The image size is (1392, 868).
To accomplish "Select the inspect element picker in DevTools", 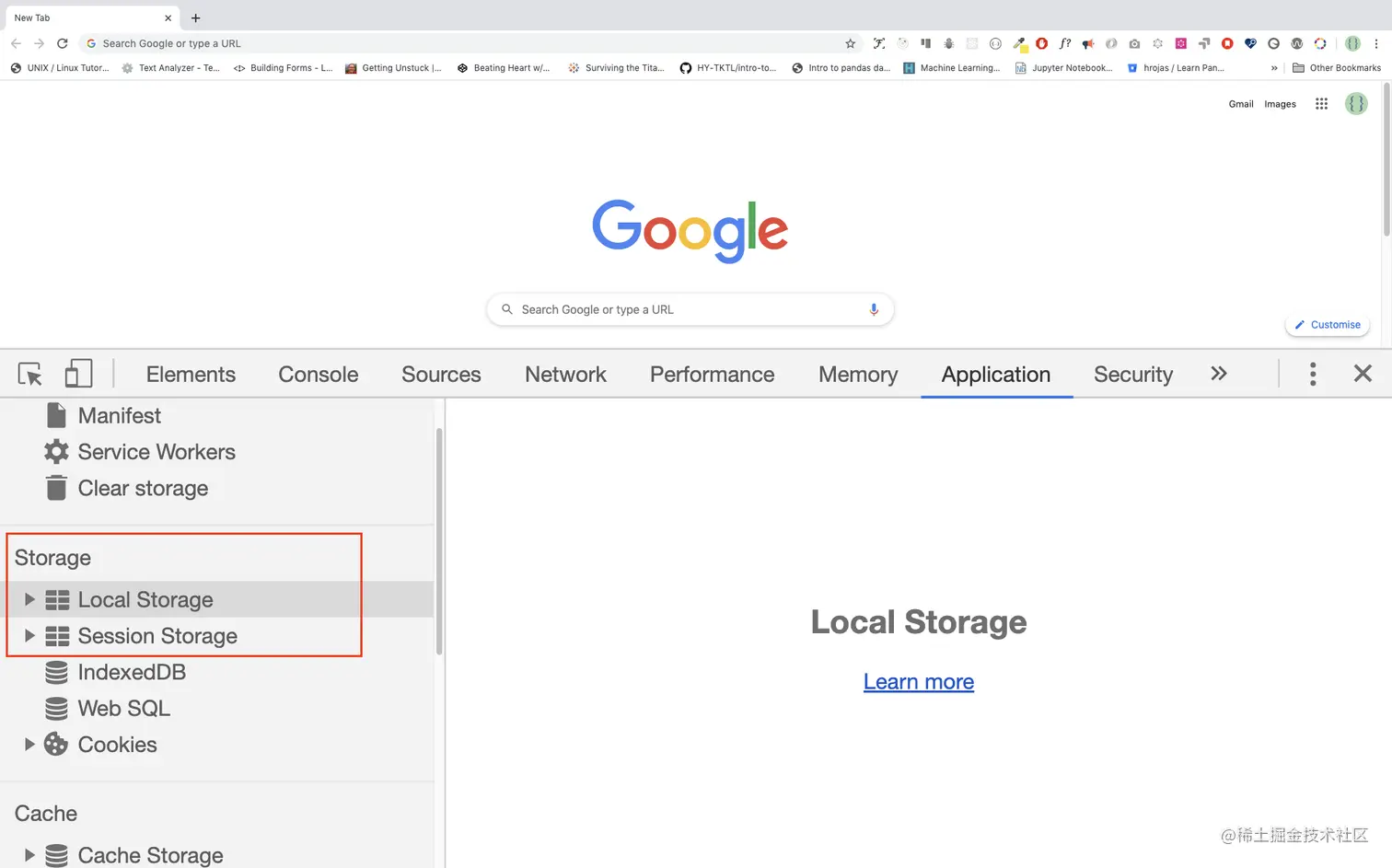I will [x=29, y=374].
